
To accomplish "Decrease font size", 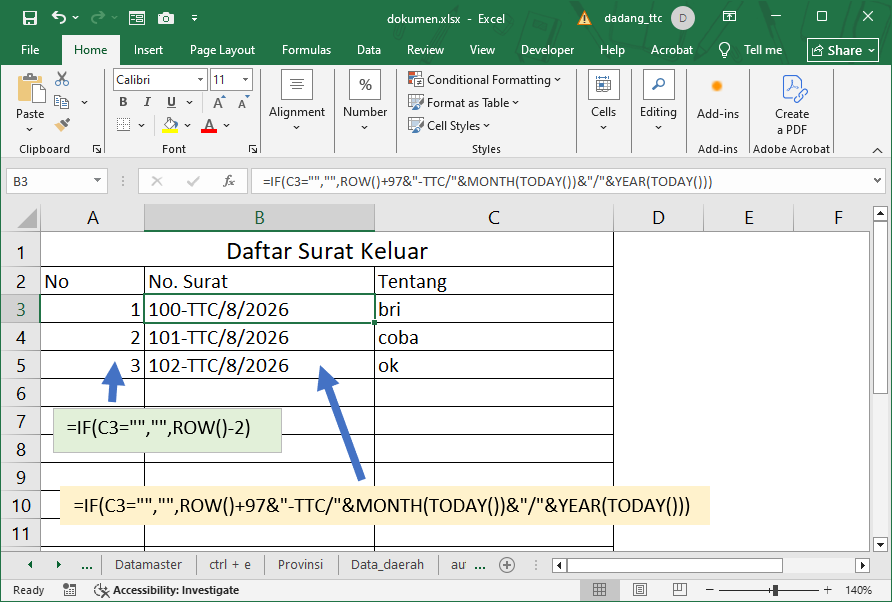I will click(243, 102).
